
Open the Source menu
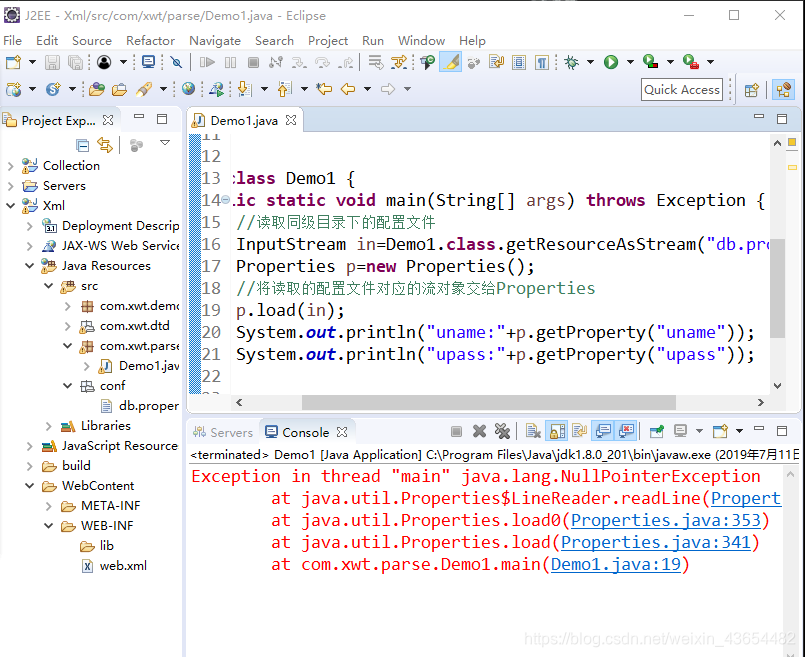92,41
